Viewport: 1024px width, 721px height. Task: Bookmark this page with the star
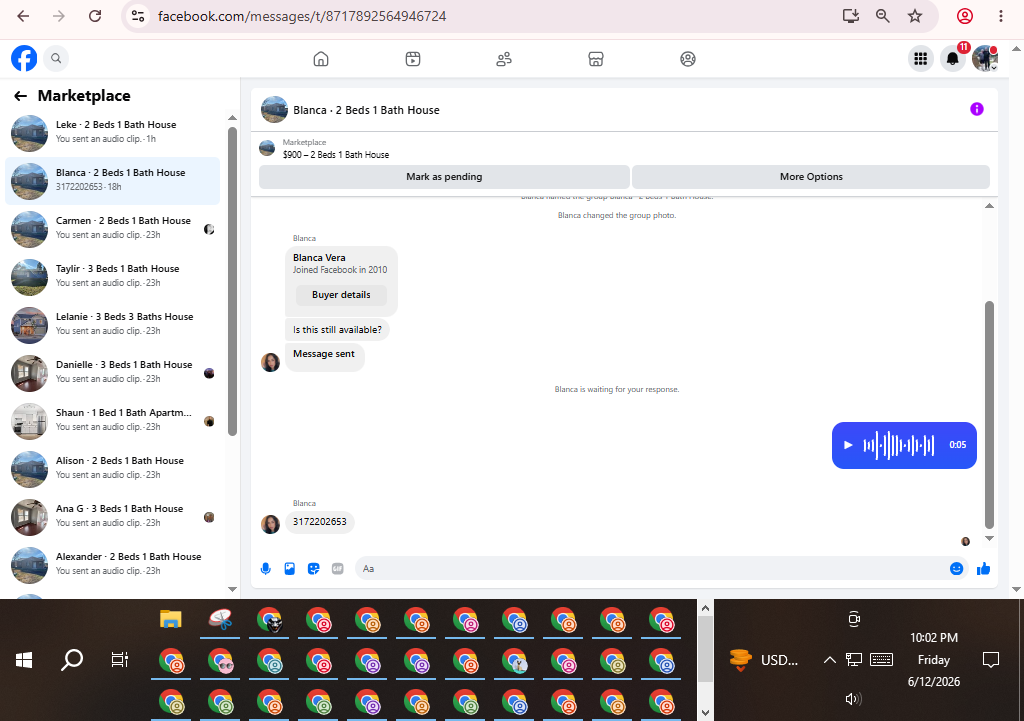coord(915,16)
